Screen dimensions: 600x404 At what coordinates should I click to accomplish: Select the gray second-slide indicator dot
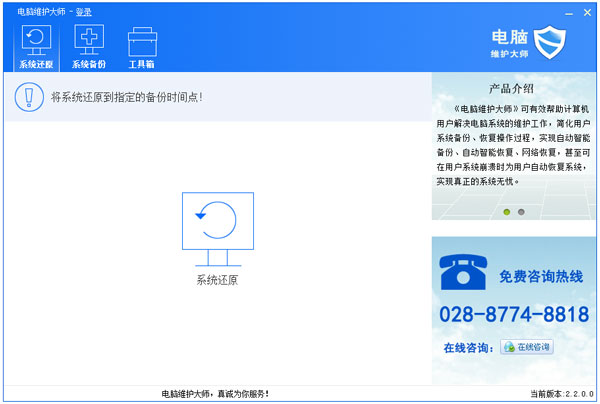[521, 212]
